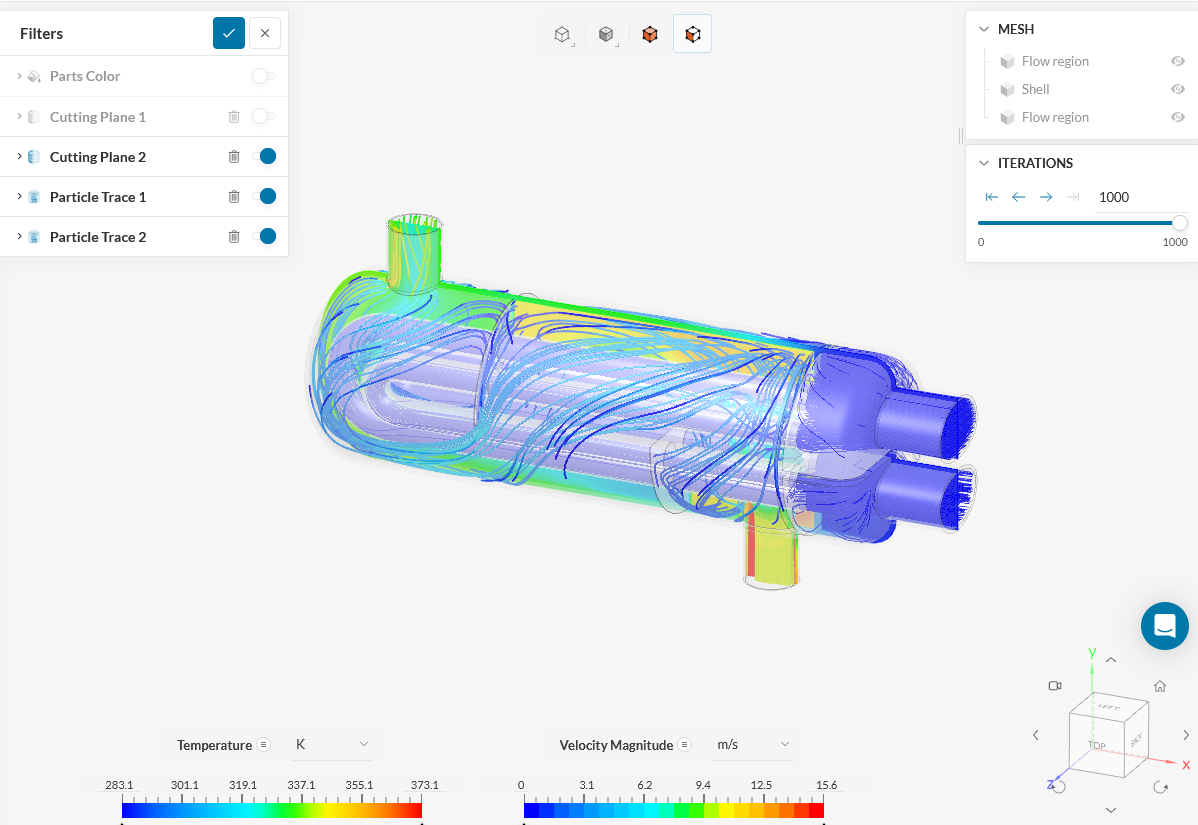Enable the Parts Color toggle
This screenshot has height=825, width=1198.
[x=264, y=76]
